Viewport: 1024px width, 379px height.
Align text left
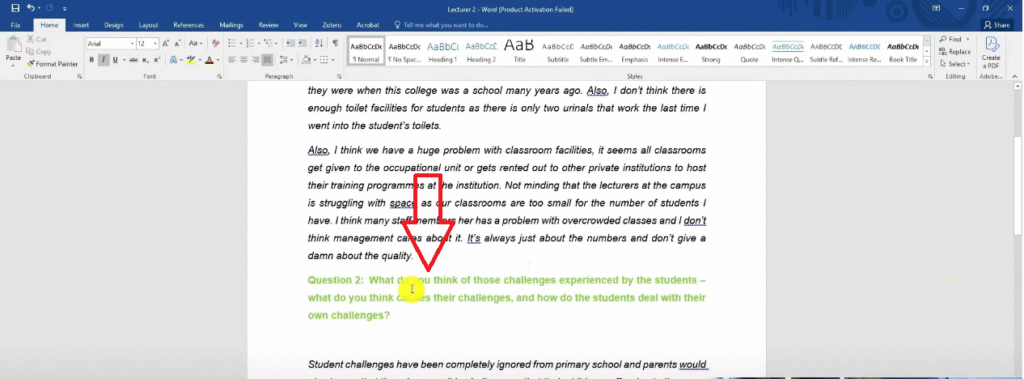pos(232,60)
